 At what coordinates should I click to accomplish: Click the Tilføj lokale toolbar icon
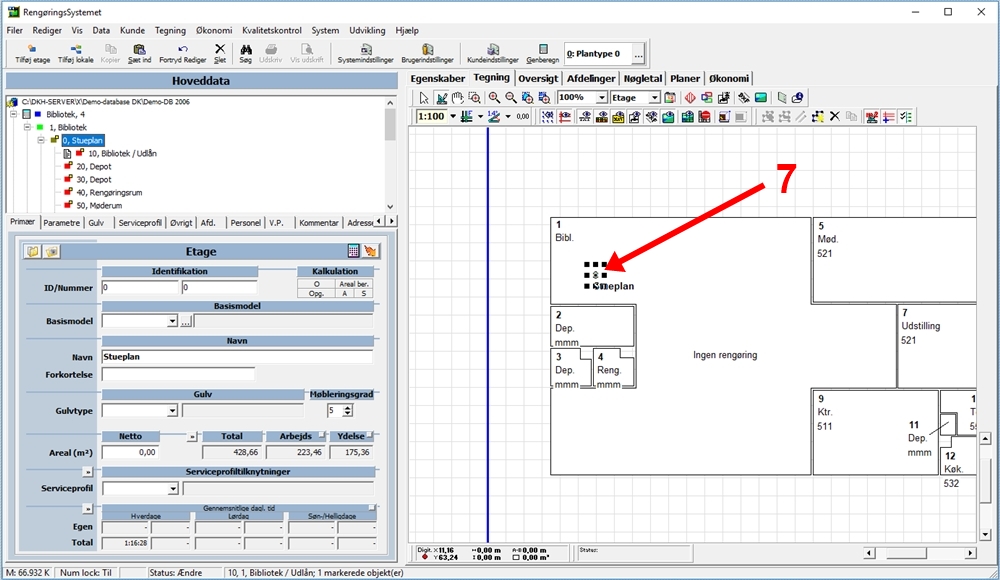75,54
